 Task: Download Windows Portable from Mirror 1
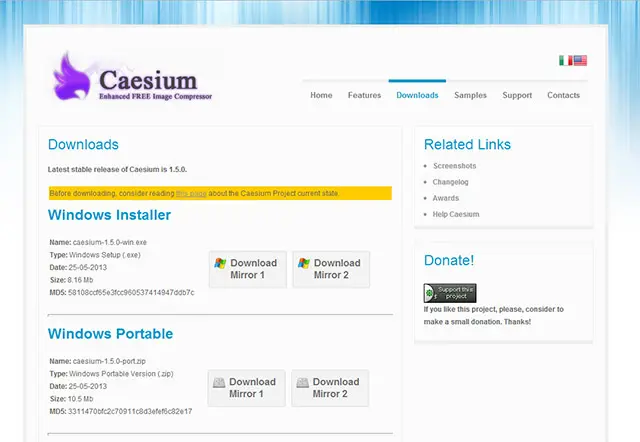click(x=247, y=388)
